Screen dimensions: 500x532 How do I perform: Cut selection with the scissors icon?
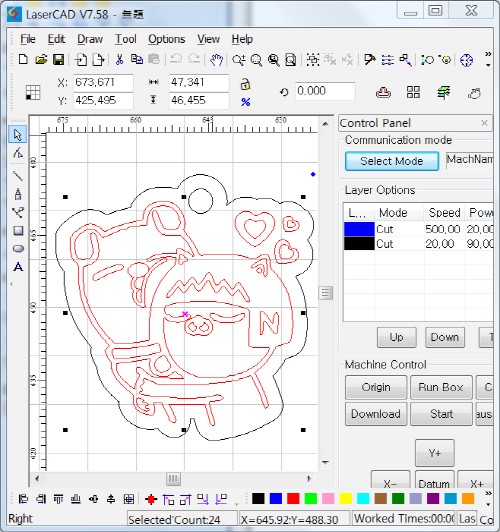[x=119, y=60]
